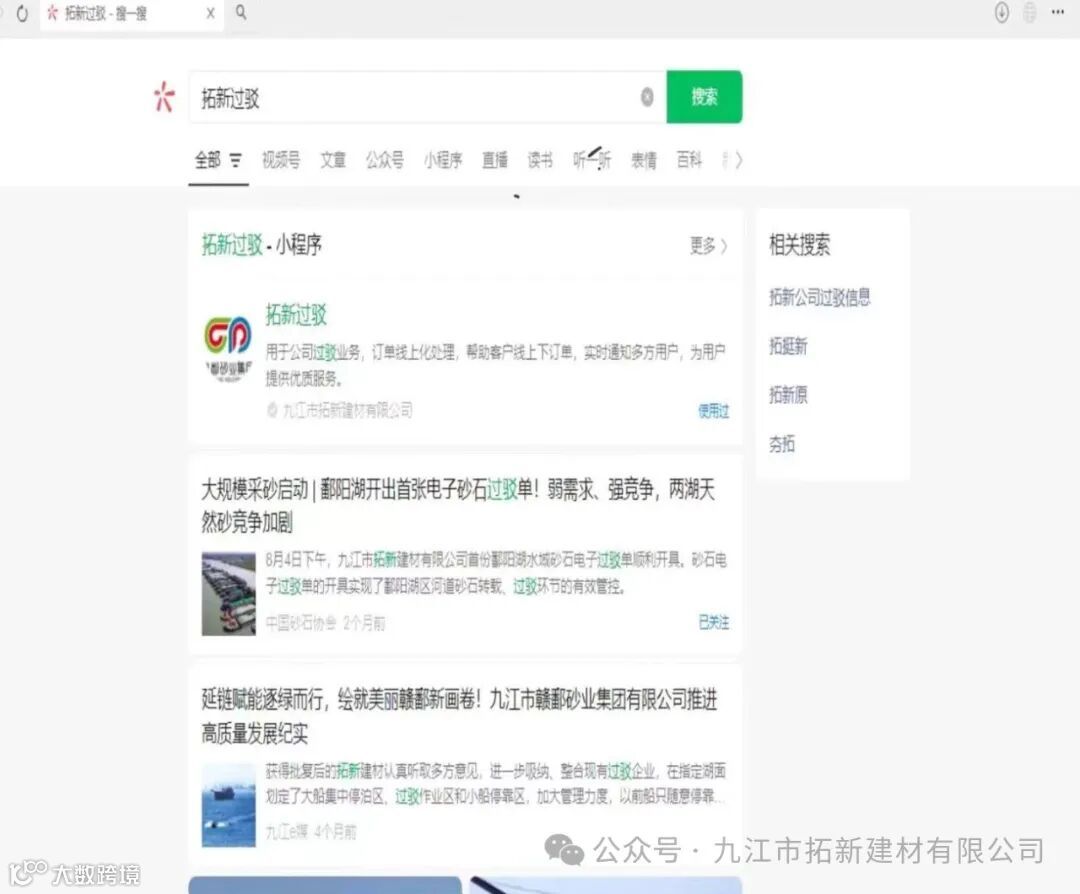Click the download icon in top bar
Screen dimensions: 1080x894
tap(1001, 12)
